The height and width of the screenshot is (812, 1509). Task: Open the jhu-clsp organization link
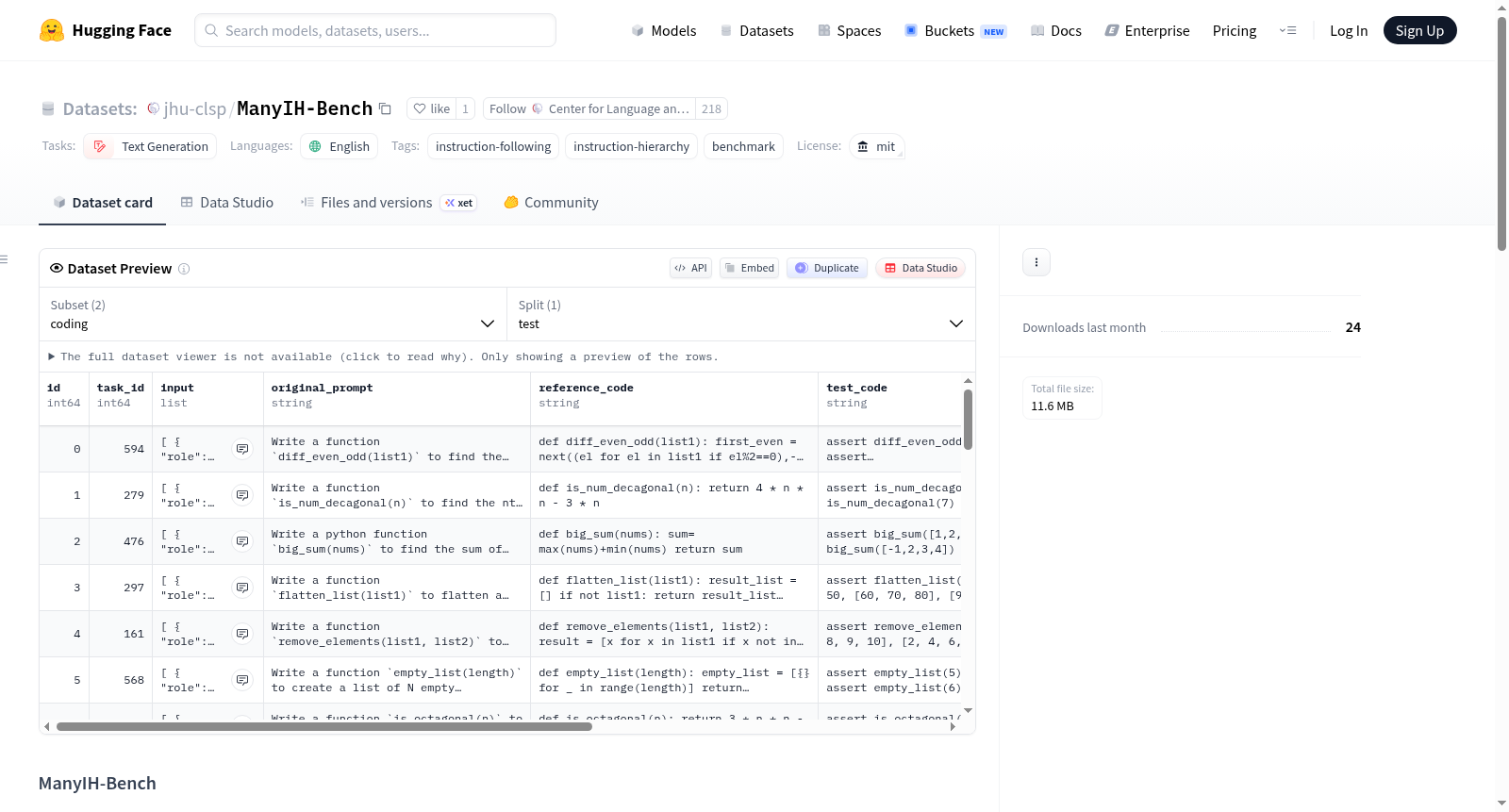coord(194,108)
